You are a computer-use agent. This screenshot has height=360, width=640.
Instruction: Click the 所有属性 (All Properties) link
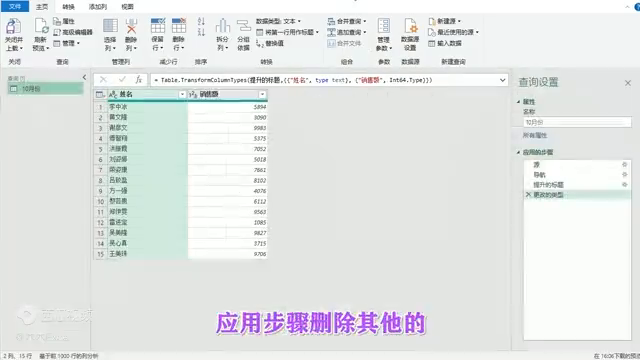[535, 136]
